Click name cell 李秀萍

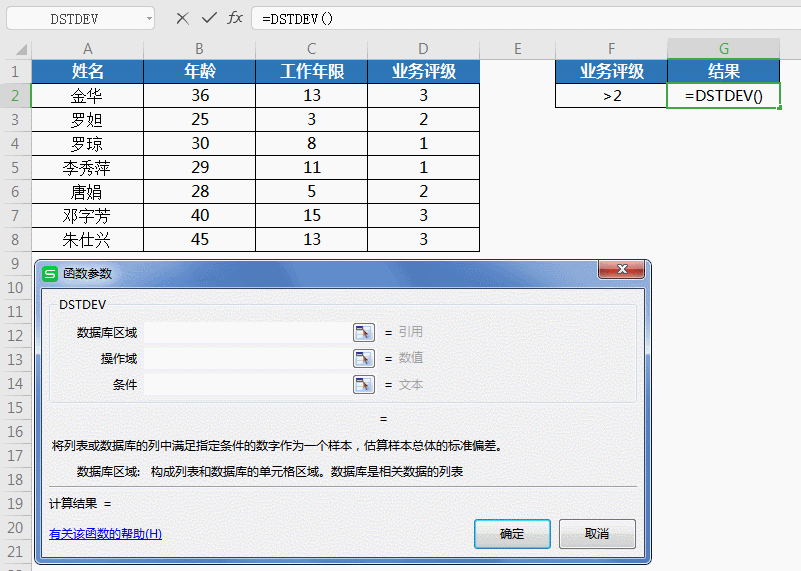87,168
